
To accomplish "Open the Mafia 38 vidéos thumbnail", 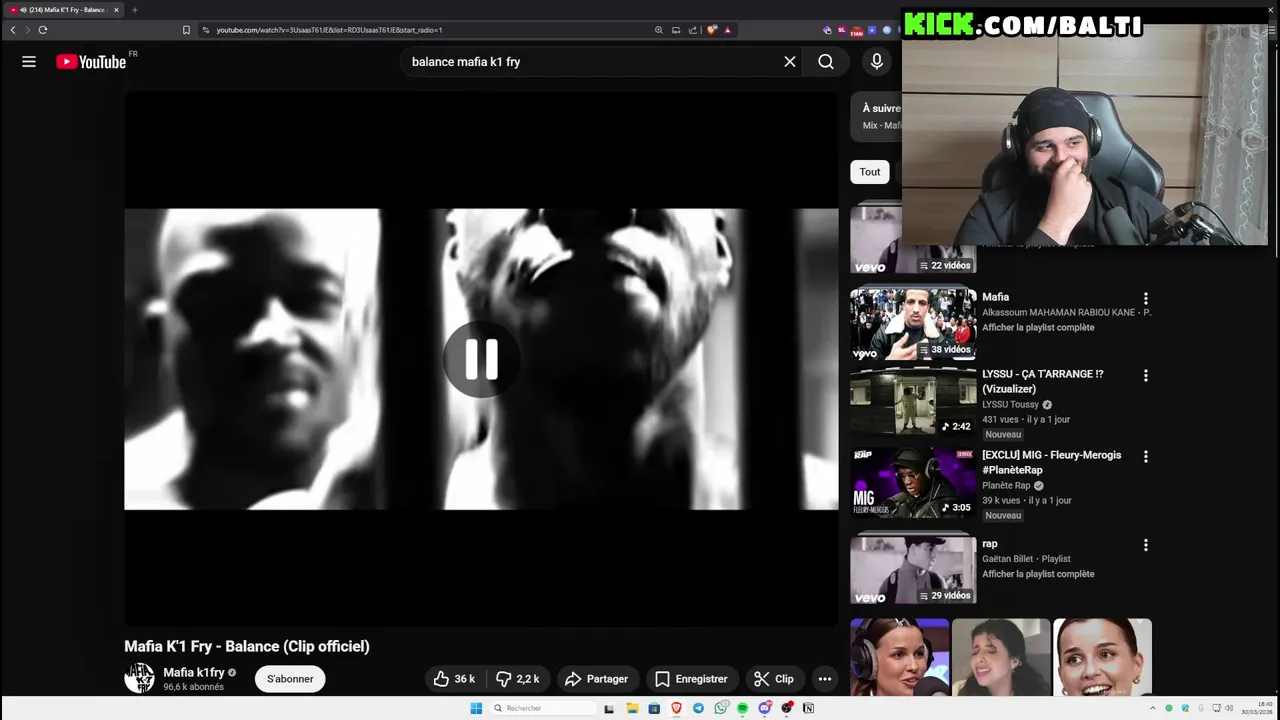I will click(x=913, y=323).
